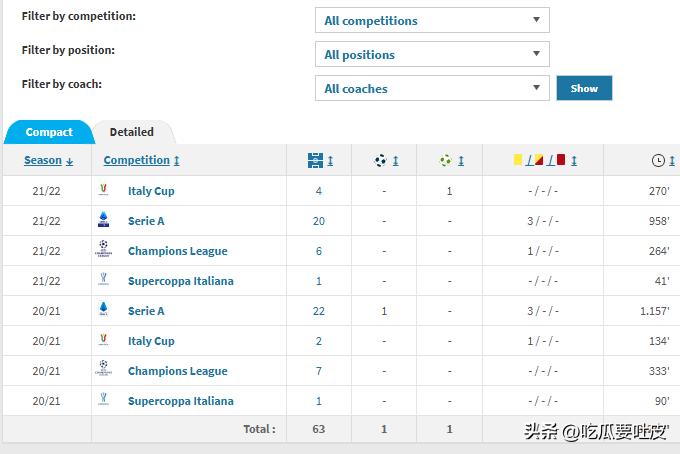Open the All positions dropdown
The width and height of the screenshot is (680, 454).
[x=432, y=54]
